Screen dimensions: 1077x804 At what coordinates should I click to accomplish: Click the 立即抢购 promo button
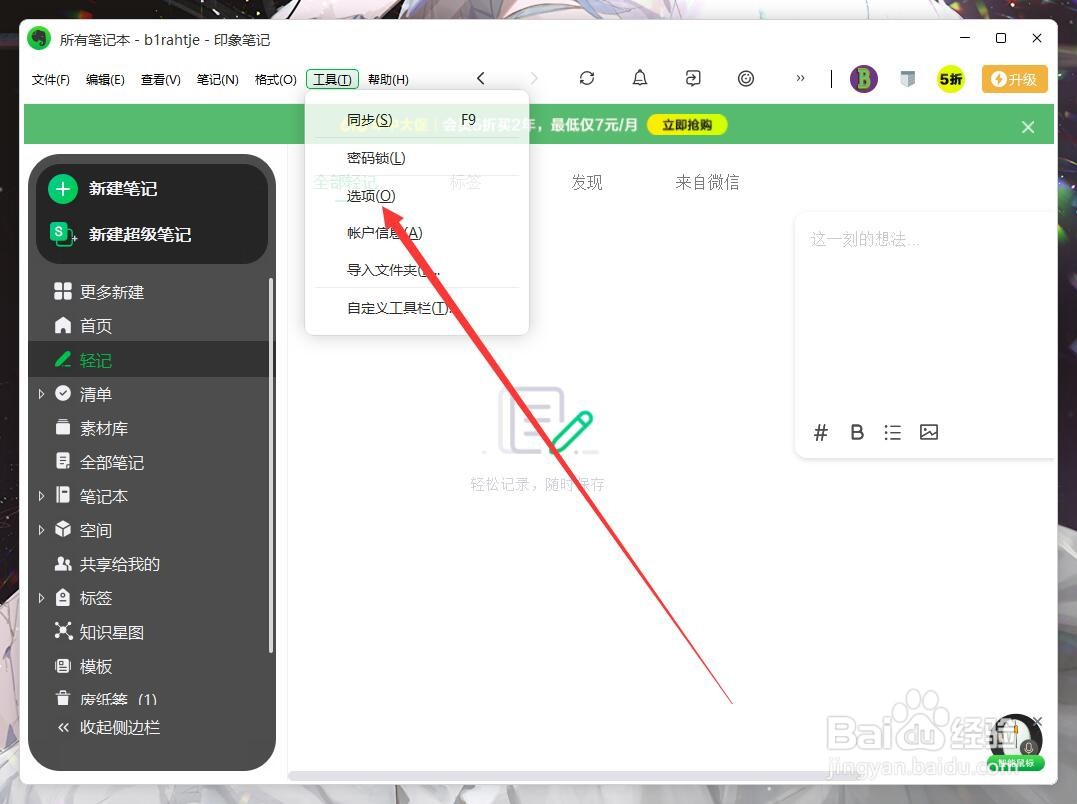(687, 125)
